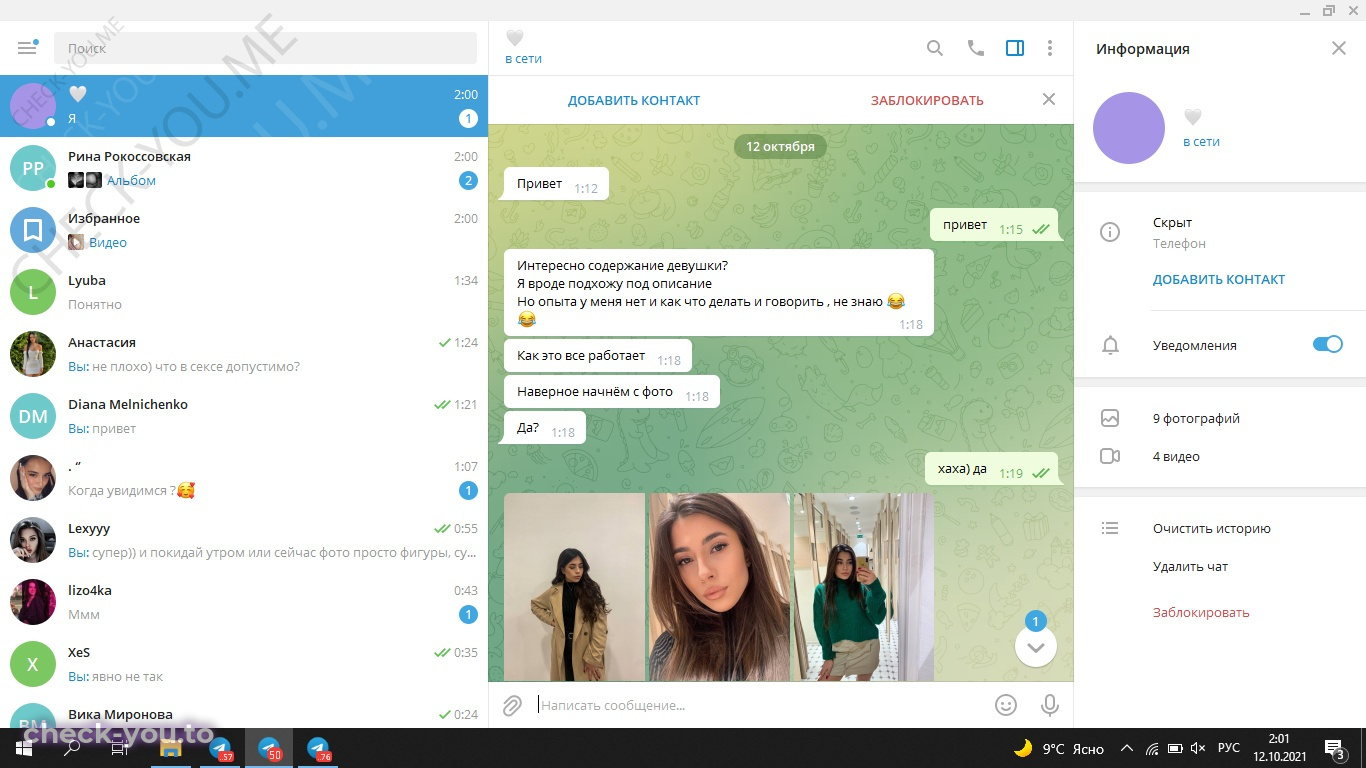Click the 12 октября date badge
This screenshot has height=768, width=1366.
[780, 146]
